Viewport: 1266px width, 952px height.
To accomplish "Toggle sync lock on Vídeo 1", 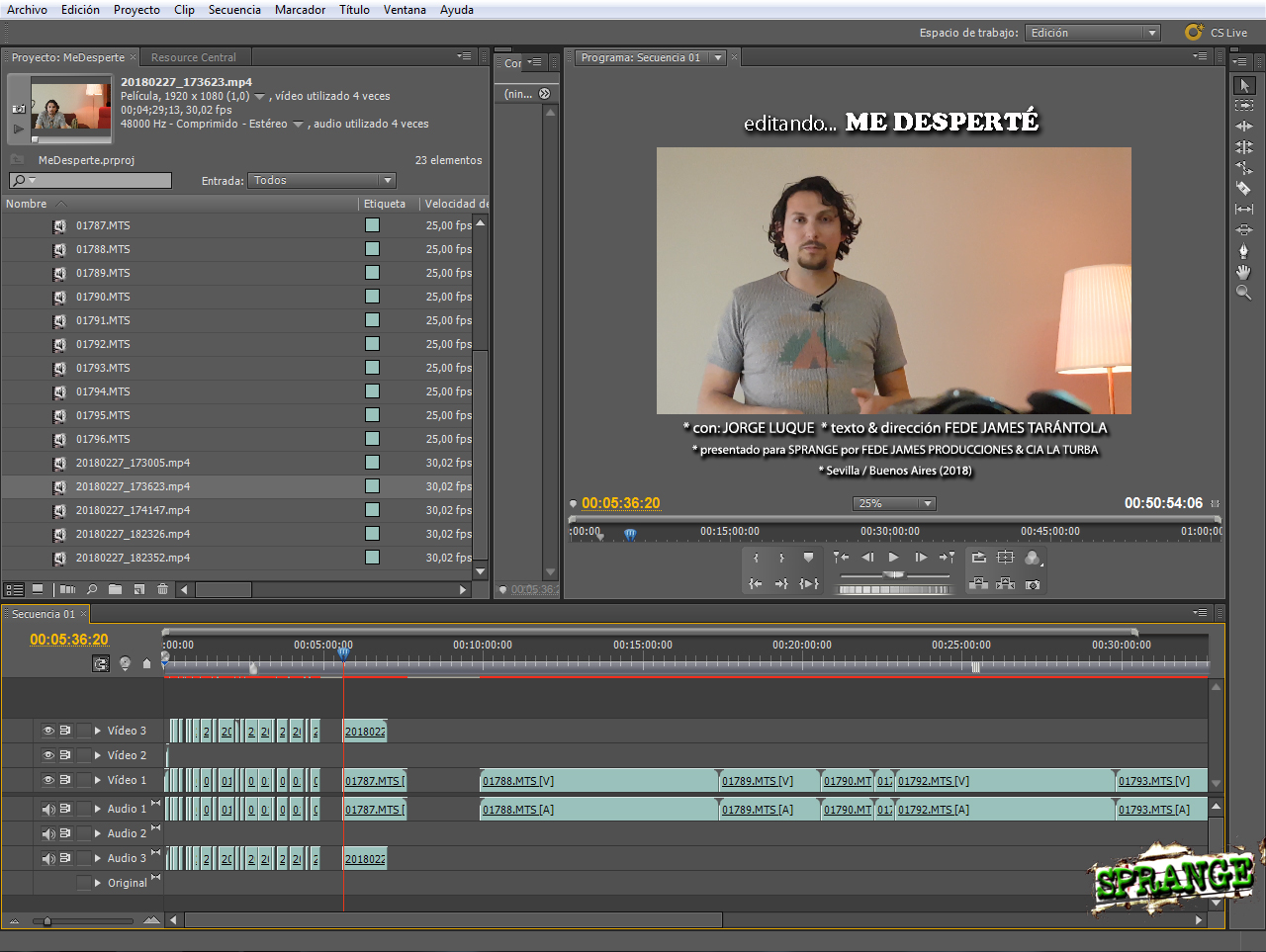I will click(65, 780).
